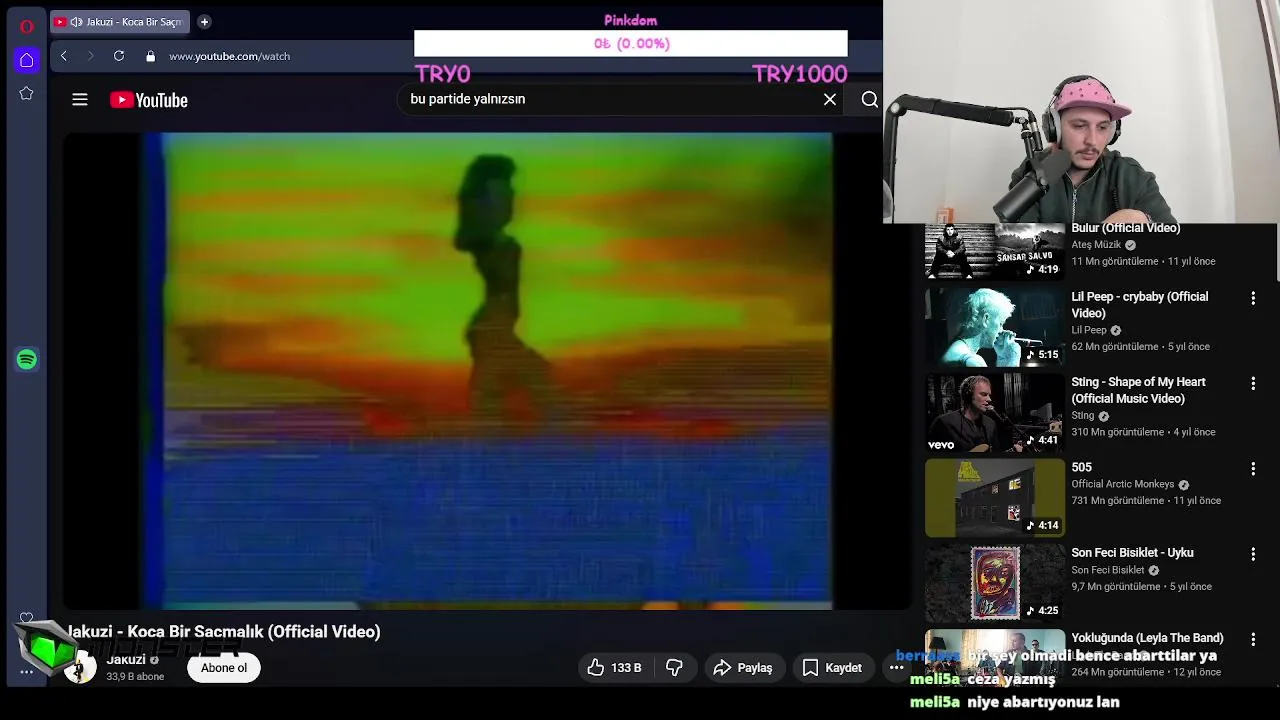Open the Jakuzi channel name link
Image resolution: width=1280 pixels, height=720 pixels.
pos(126,659)
